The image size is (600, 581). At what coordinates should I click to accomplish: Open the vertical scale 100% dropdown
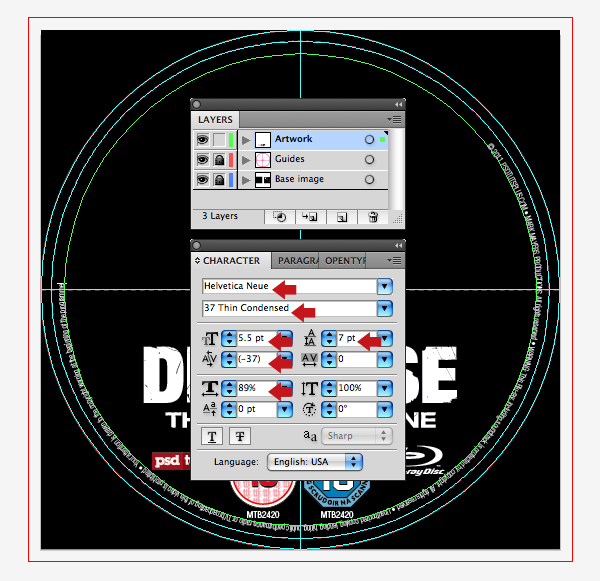(385, 388)
